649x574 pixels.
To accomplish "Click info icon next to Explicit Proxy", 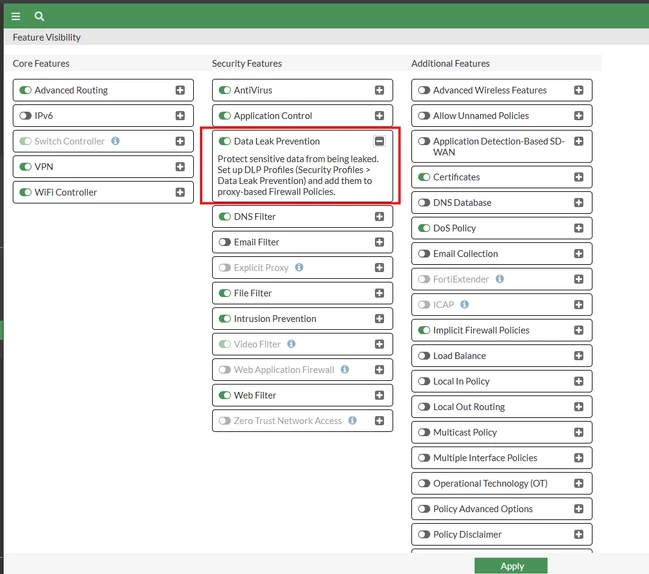I will [299, 267].
